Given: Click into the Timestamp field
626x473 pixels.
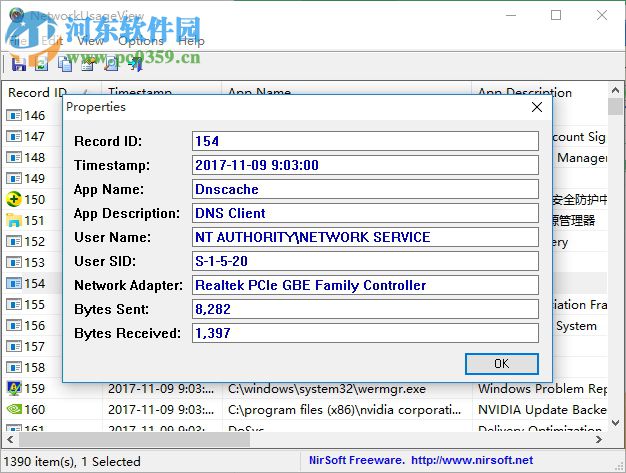Looking at the screenshot, I should pos(365,165).
